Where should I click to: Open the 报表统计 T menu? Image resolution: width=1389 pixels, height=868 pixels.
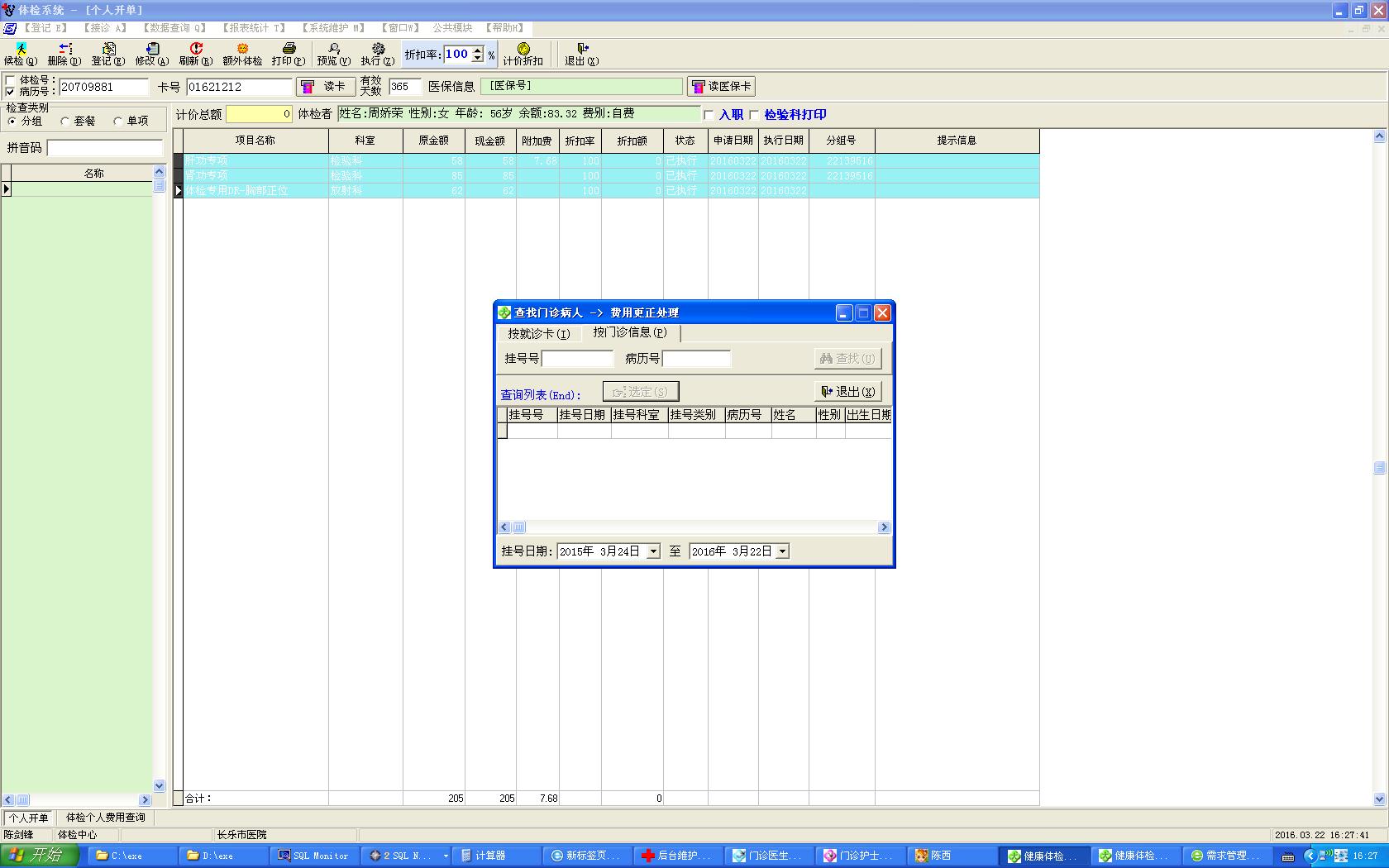point(254,28)
